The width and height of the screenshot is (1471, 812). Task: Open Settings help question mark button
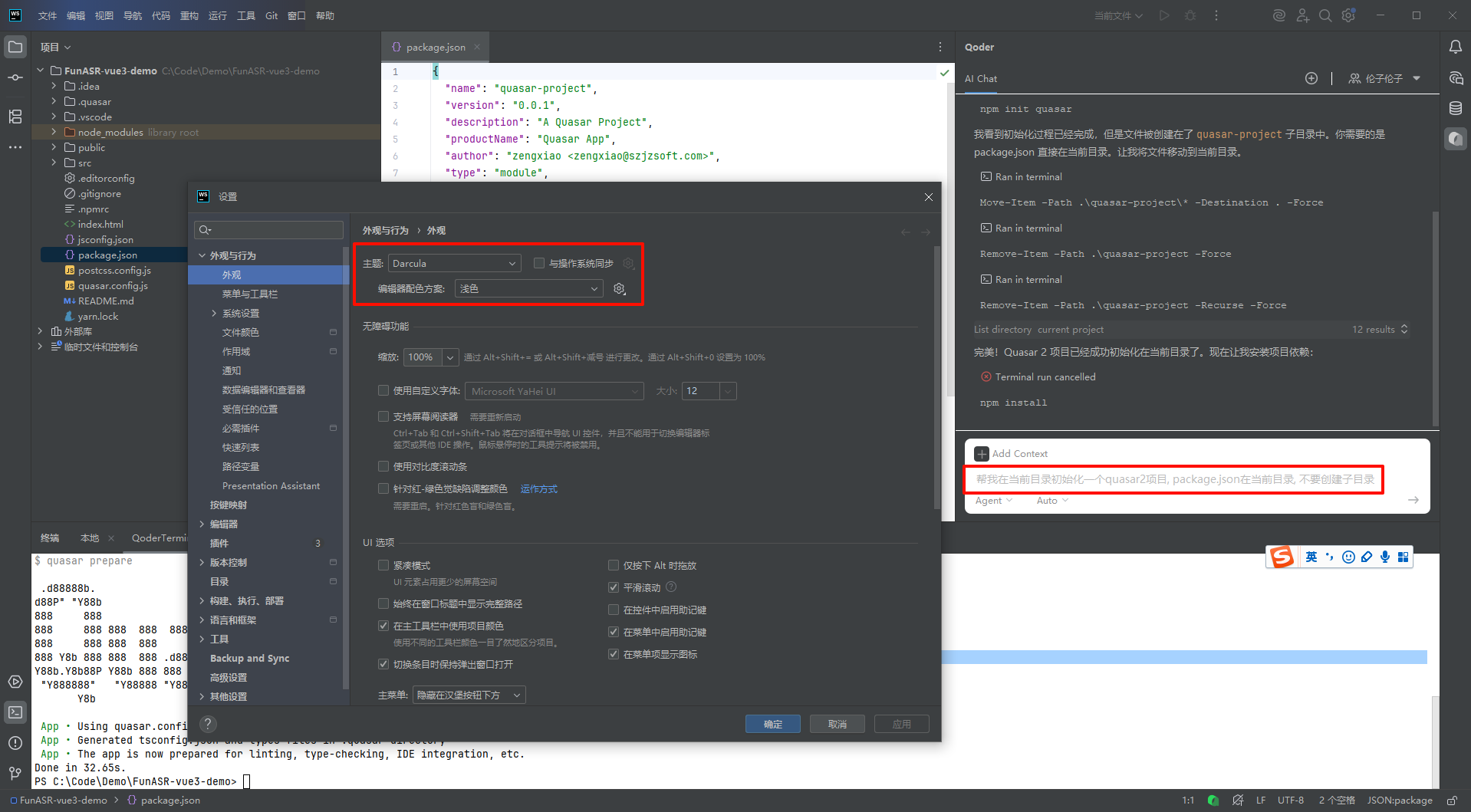coord(208,724)
